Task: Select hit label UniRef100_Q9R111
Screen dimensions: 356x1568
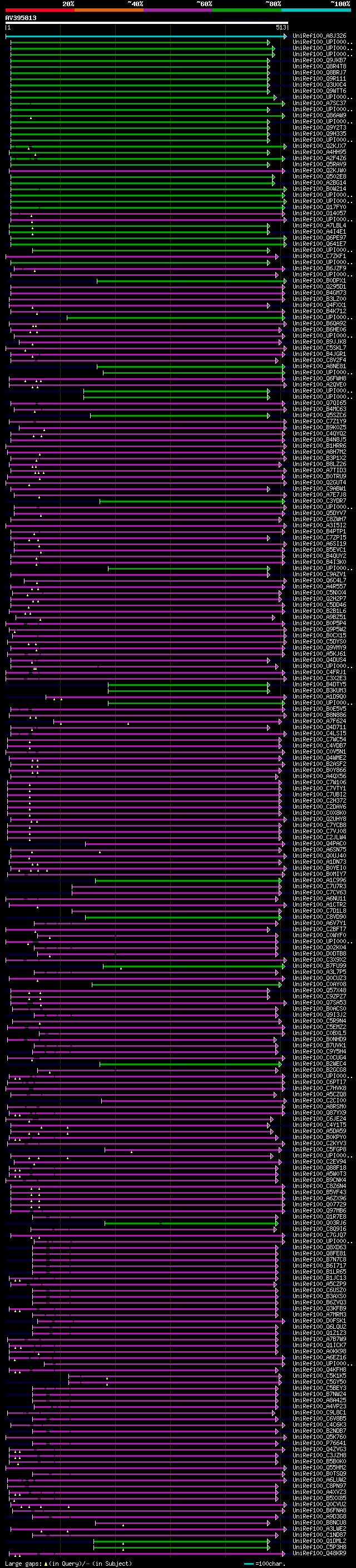Action: click(x=319, y=78)
